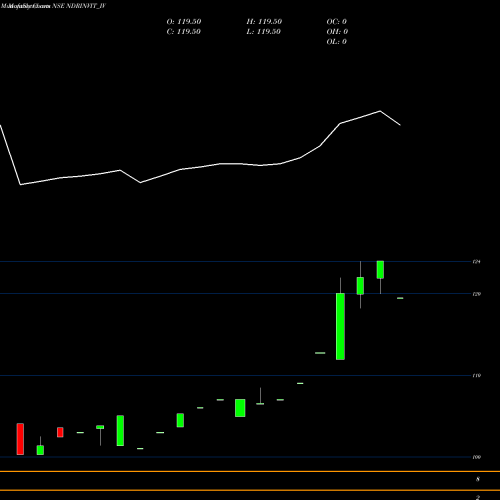Click the OL: 0 readout

pyautogui.click(x=336, y=42)
